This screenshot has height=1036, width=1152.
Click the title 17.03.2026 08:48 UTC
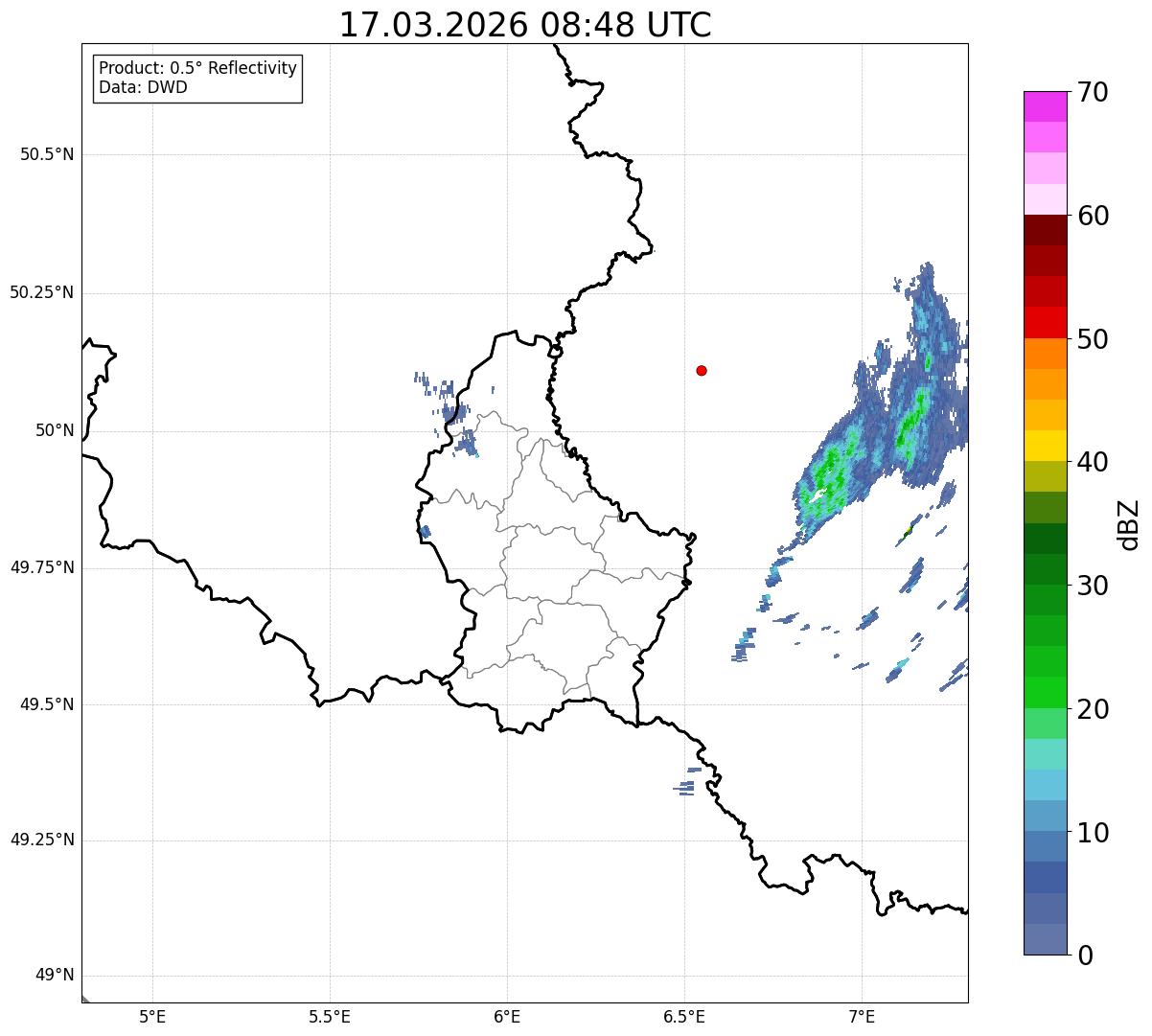pyautogui.click(x=525, y=25)
